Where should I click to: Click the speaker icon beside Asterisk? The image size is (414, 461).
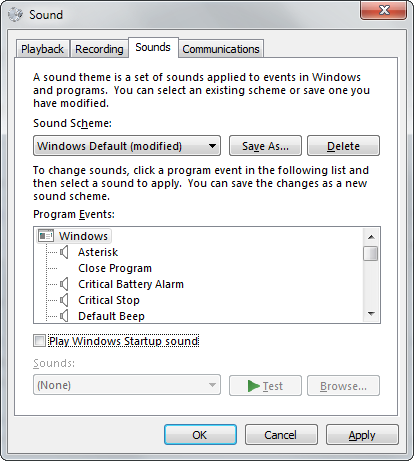64,252
